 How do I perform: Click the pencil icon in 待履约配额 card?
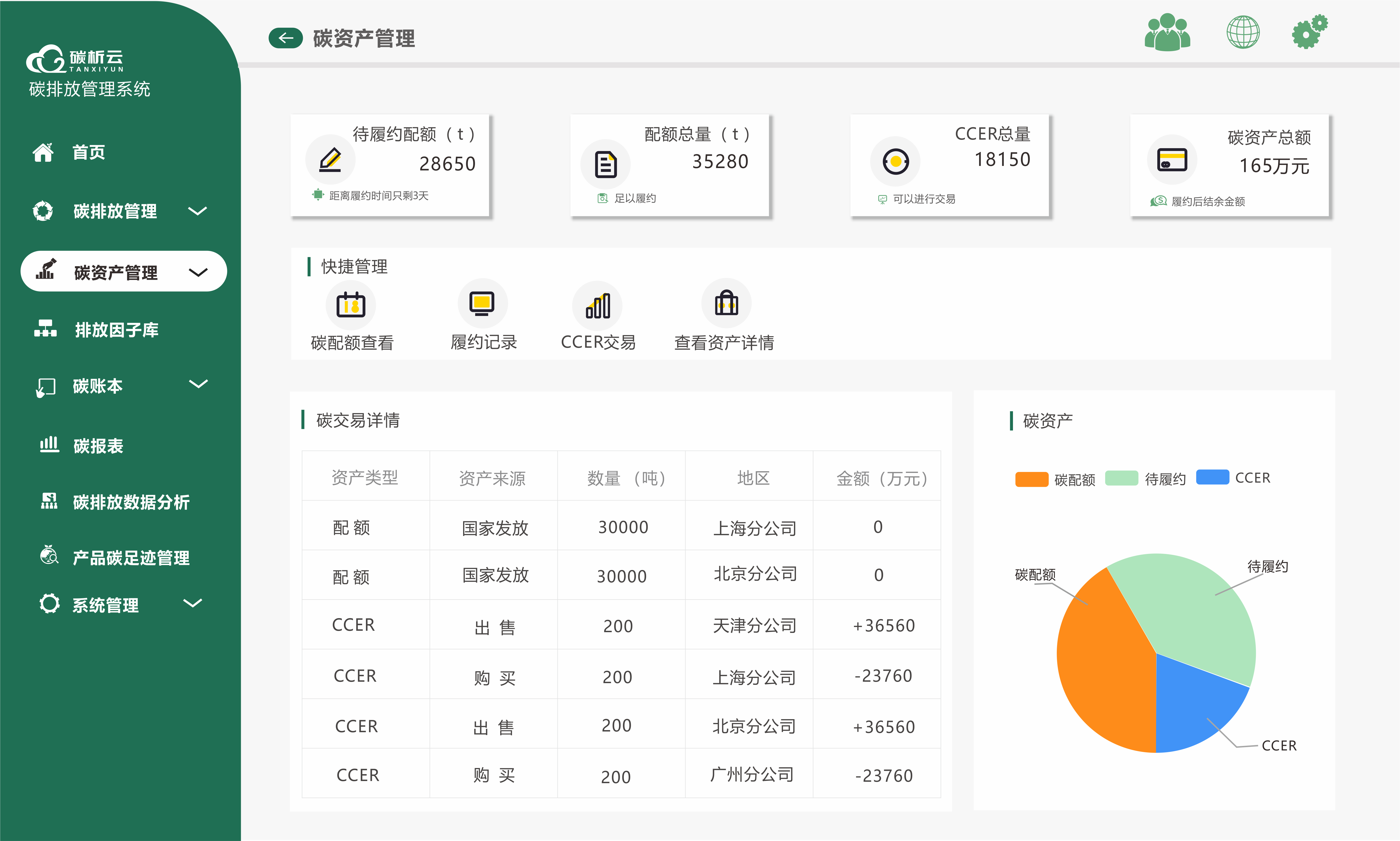point(330,160)
